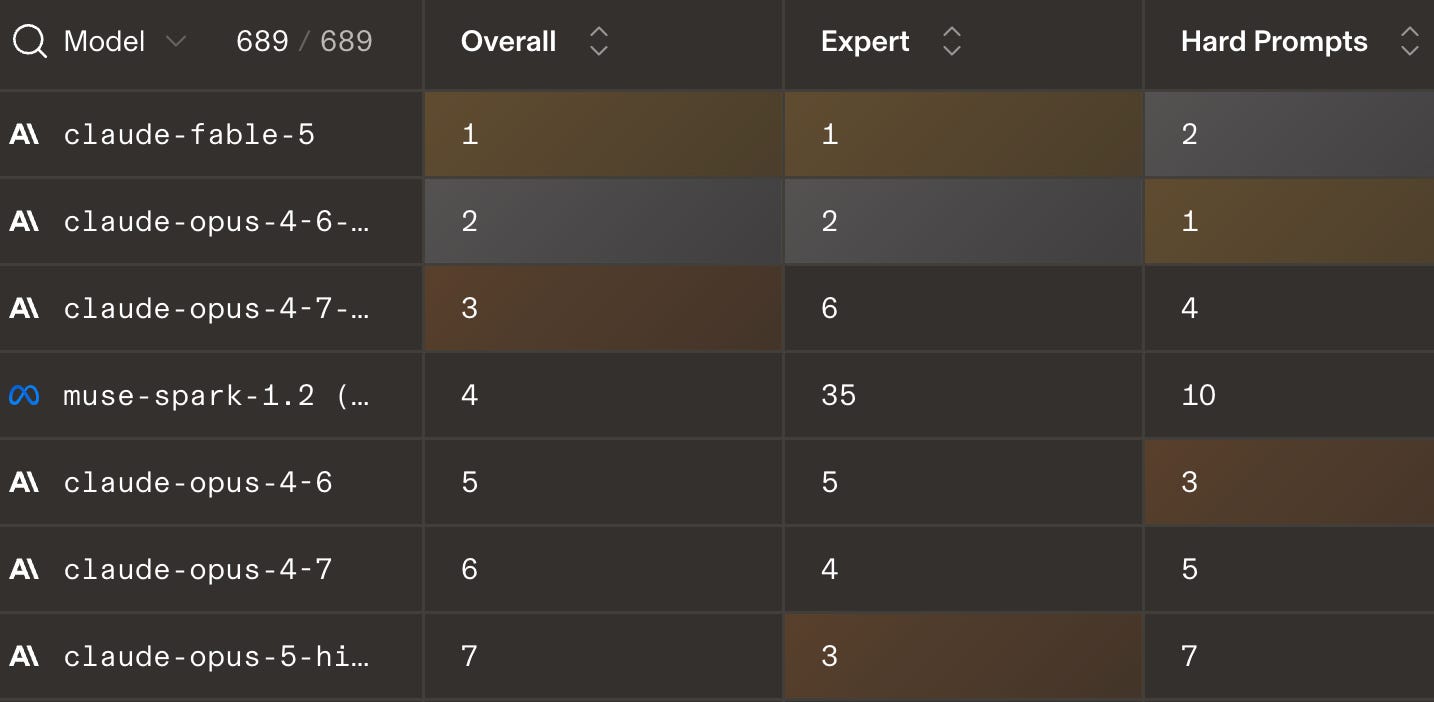Viewport: 1434px width, 702px height.
Task: Click the Expert column header label
Action: point(865,42)
